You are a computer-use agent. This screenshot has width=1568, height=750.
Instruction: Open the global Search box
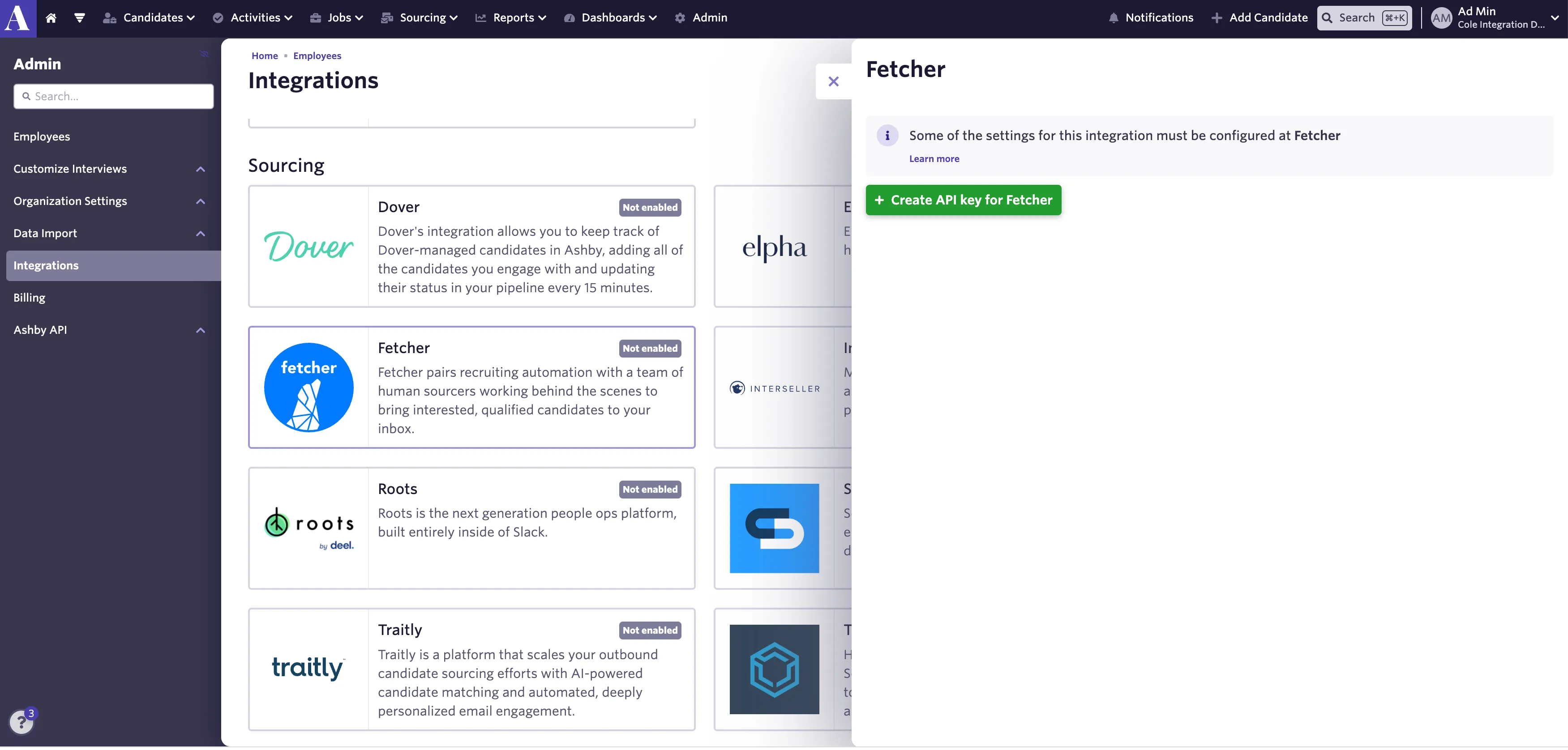point(1364,17)
